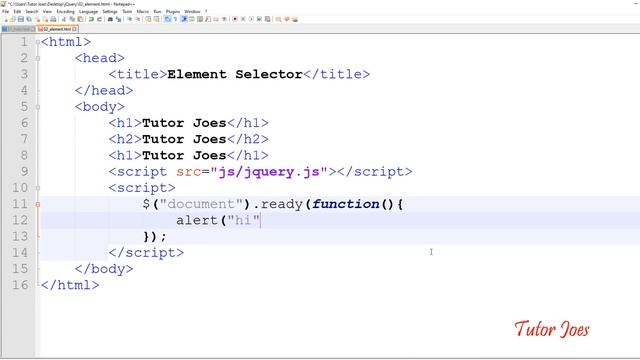The image size is (640, 360).
Task: Switch to the 02_element.html tab
Action: coord(57,29)
